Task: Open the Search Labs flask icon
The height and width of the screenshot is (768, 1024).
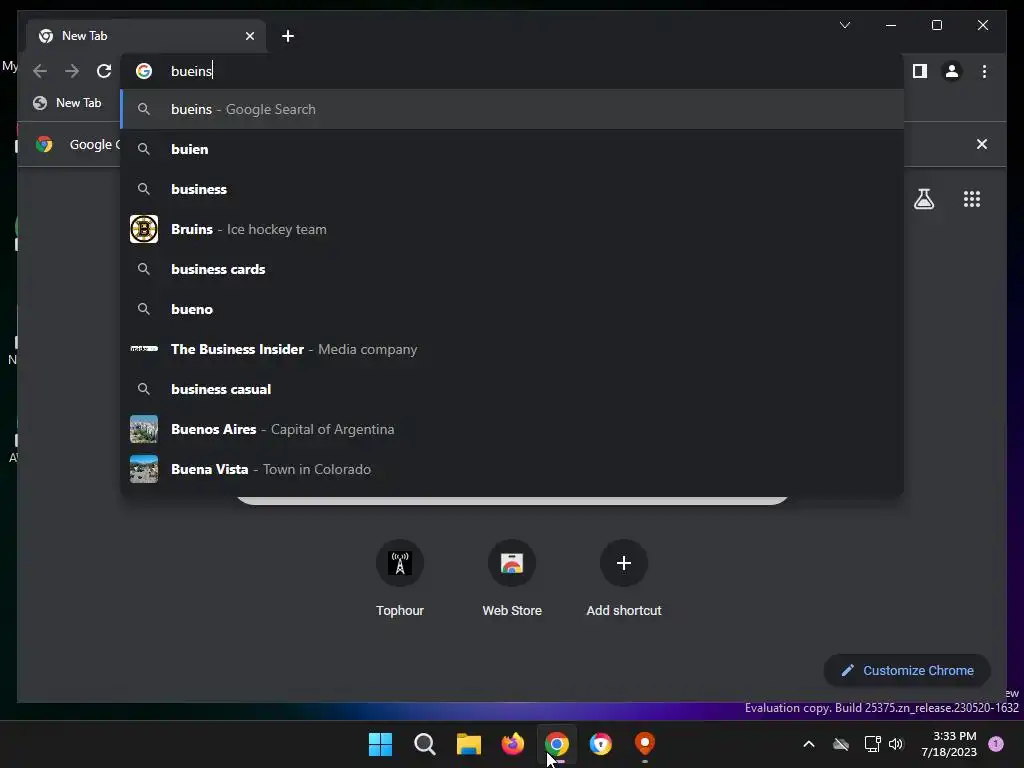Action: coord(923,199)
